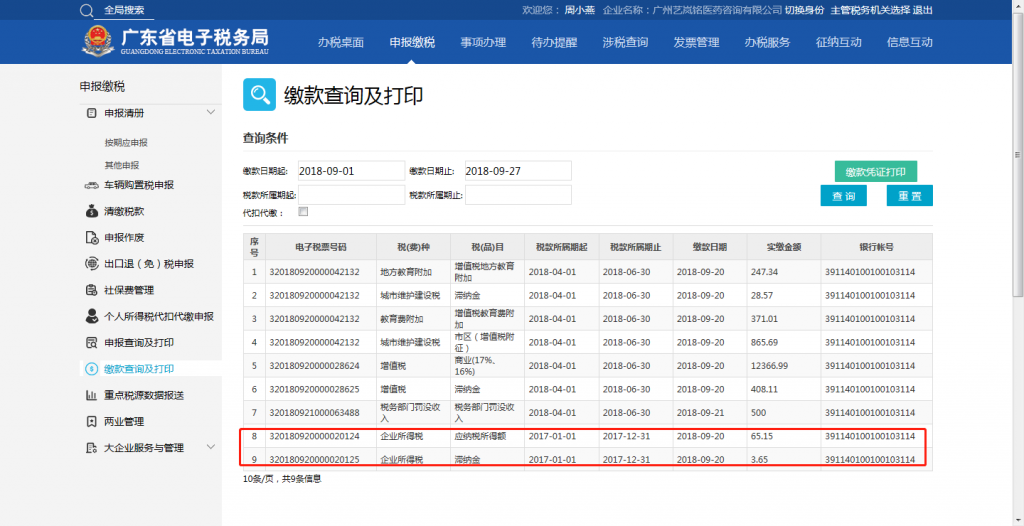
Task: Click tax ticket number 320180920000020124
Action: (314, 436)
